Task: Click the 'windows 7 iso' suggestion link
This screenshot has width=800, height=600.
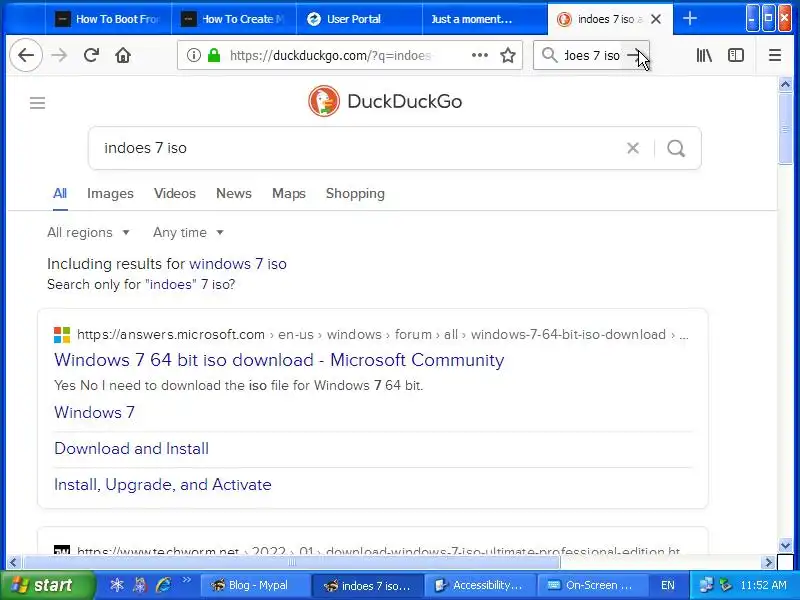Action: click(238, 264)
